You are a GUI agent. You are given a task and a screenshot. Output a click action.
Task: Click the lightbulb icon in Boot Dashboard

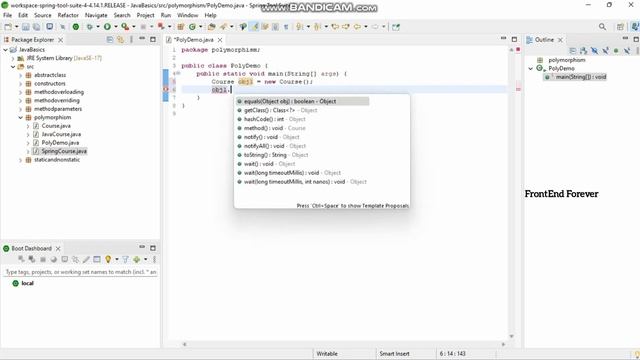click(x=108, y=259)
